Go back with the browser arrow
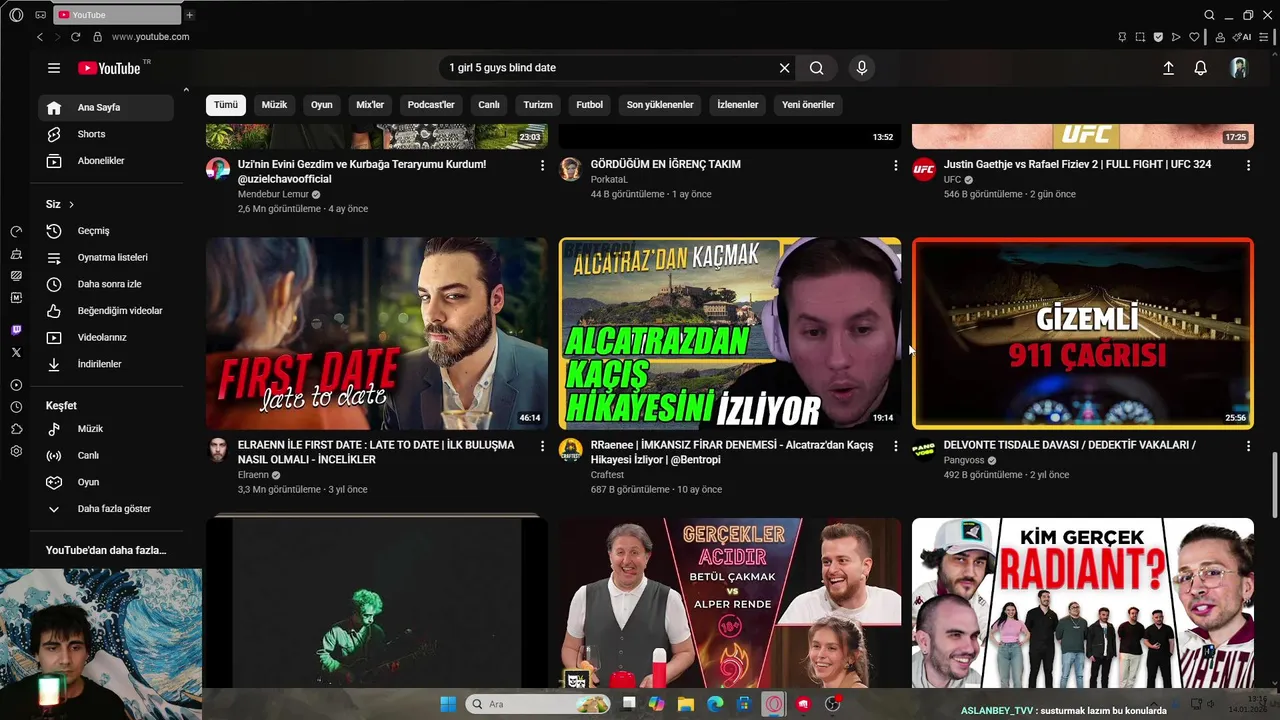This screenshot has width=1280, height=720. [x=40, y=37]
